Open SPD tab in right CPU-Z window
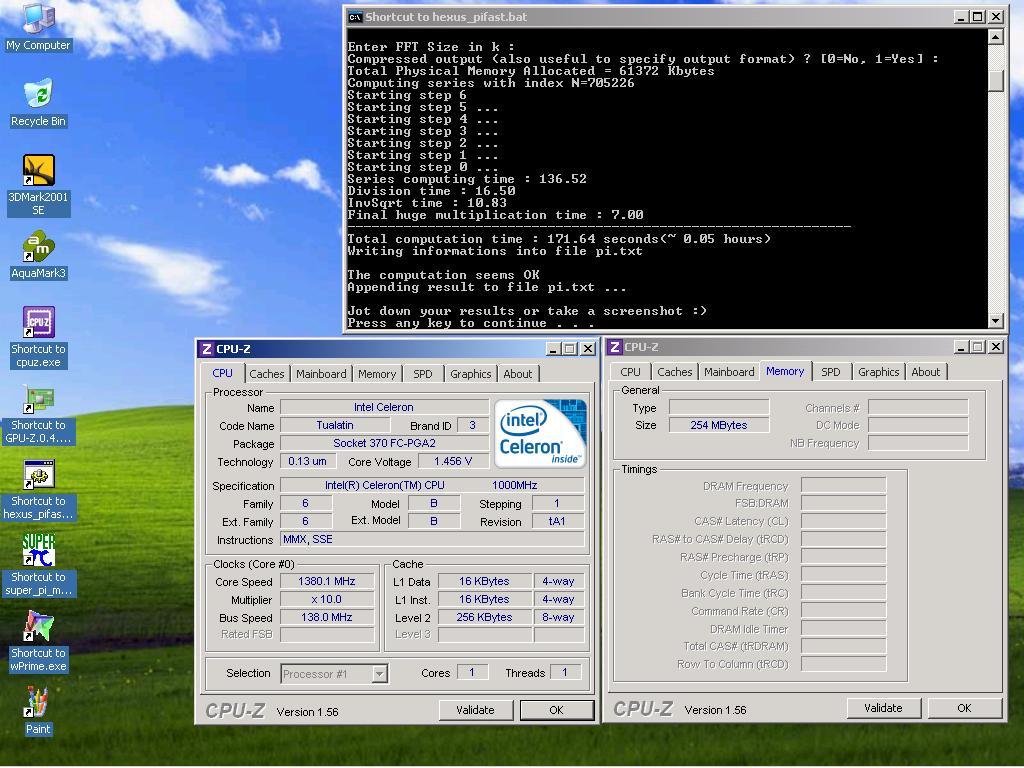1024x768 pixels. [x=831, y=372]
